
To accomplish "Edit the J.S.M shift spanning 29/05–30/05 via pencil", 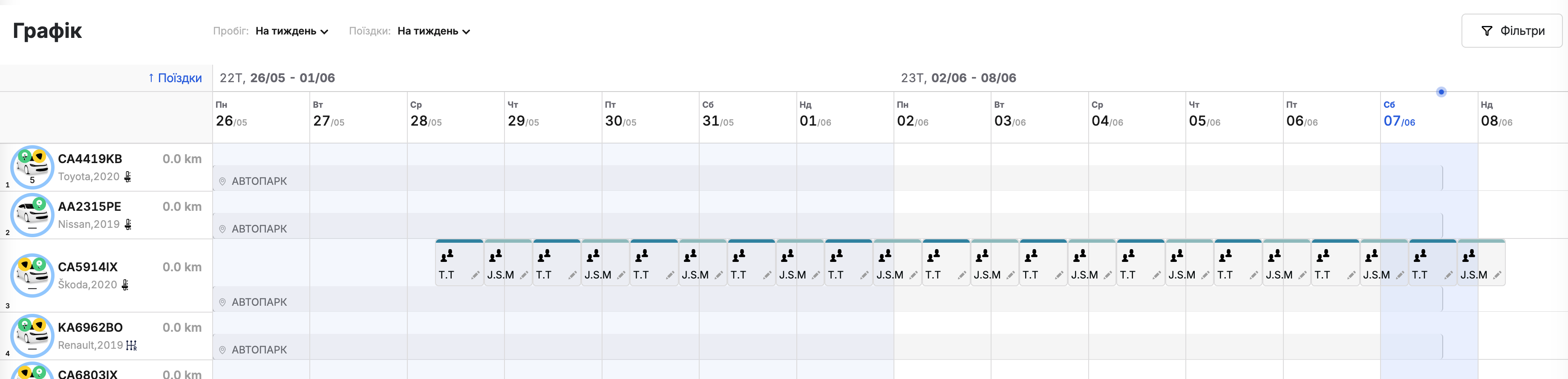I will pos(622,276).
